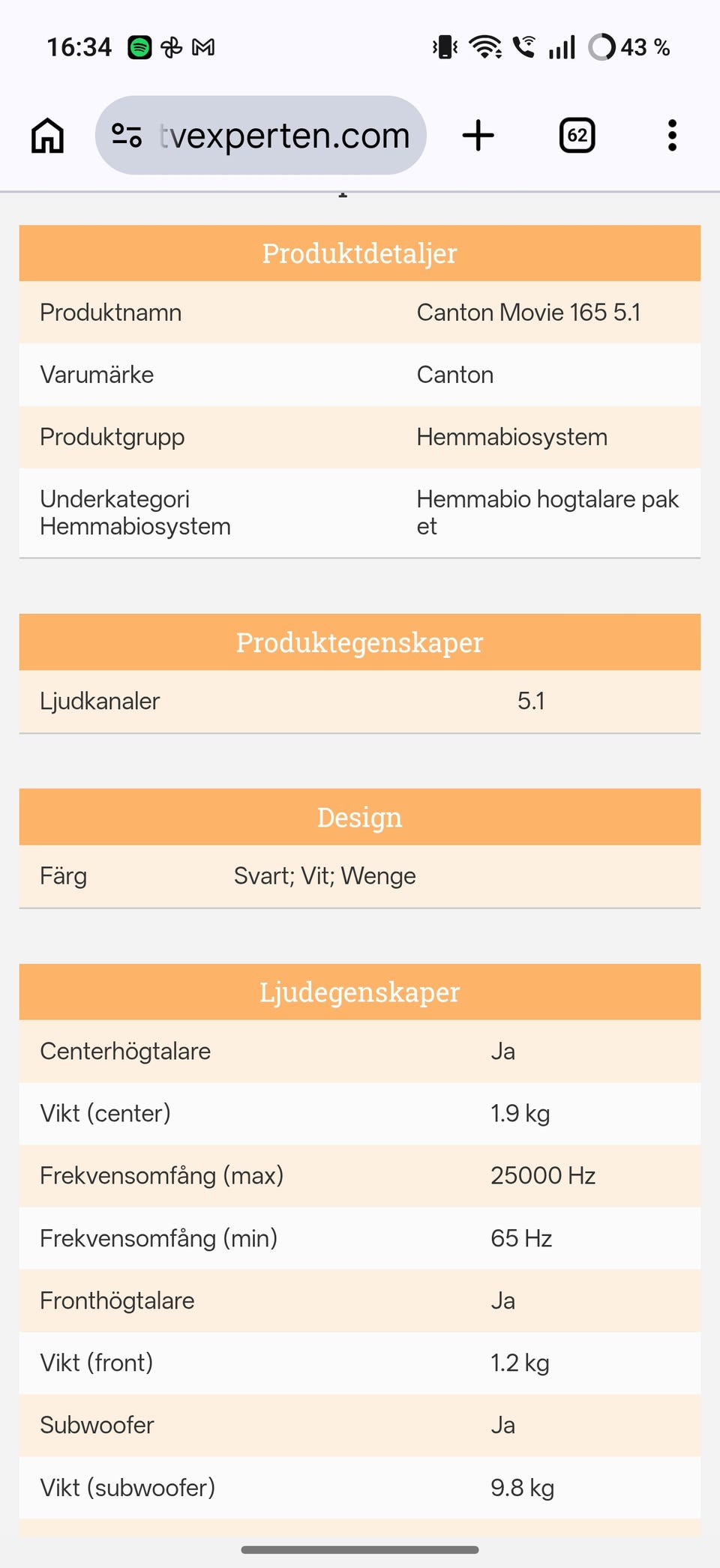Image resolution: width=720 pixels, height=1568 pixels.
Task: Tap the battery indicator icon
Action: [601, 47]
